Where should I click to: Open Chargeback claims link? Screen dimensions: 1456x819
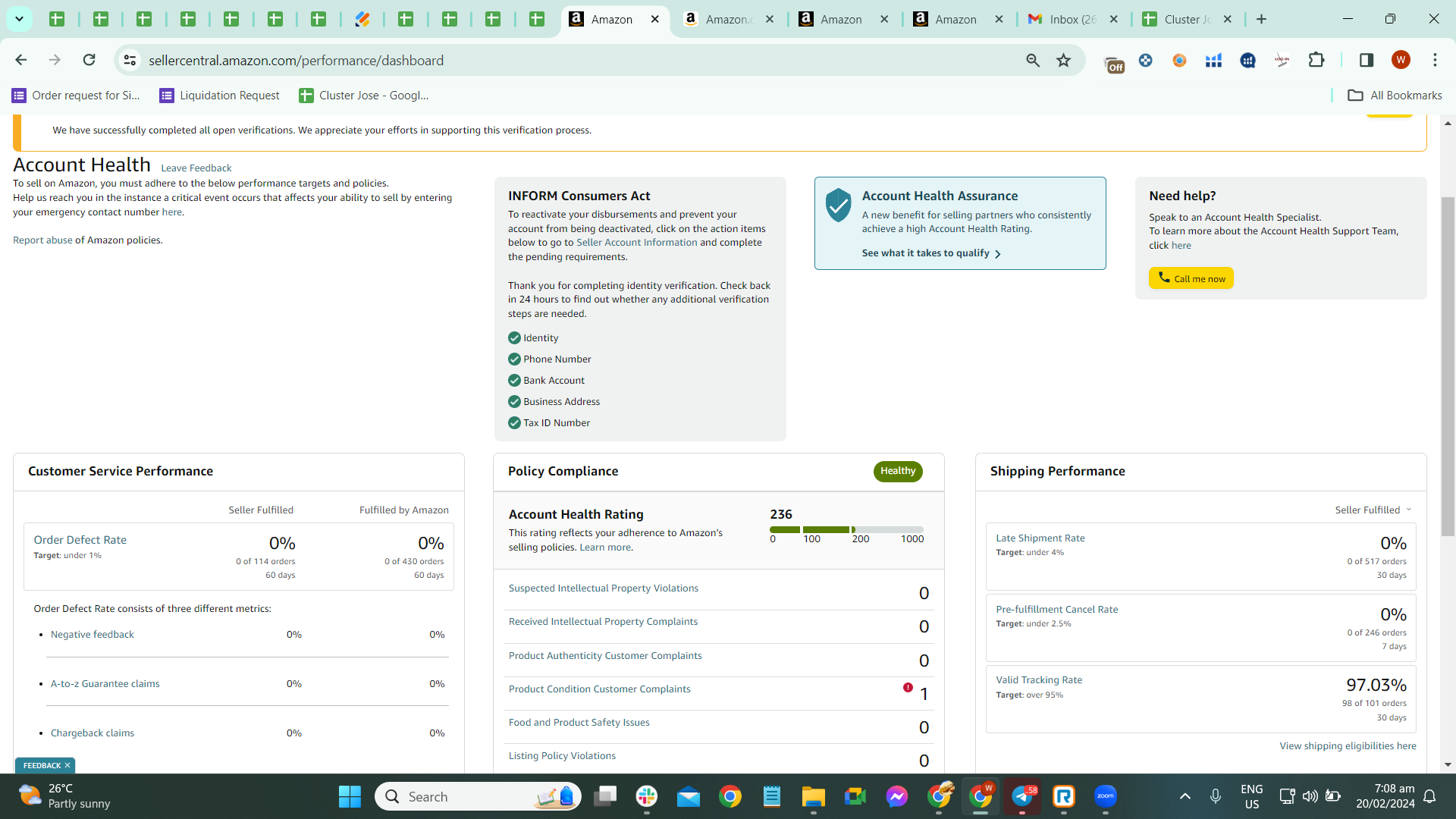tap(93, 733)
